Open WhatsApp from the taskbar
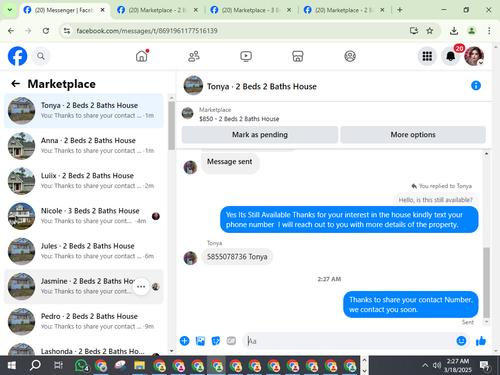The image size is (500, 375). (x=82, y=366)
